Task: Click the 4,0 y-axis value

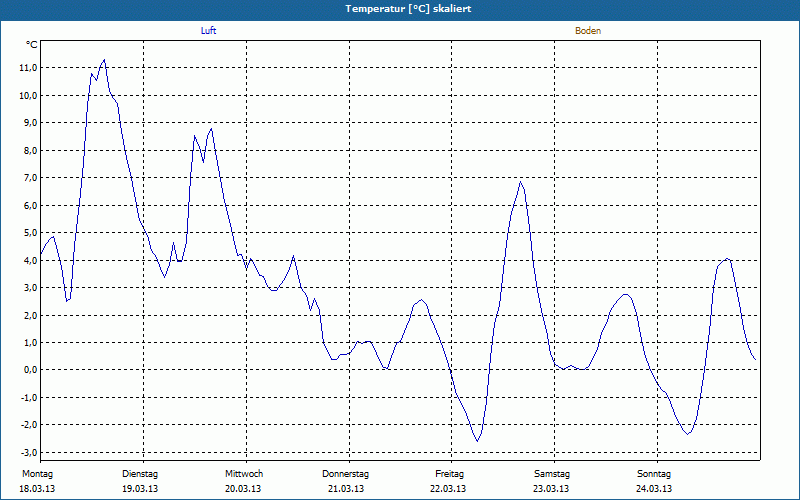Action: [x=30, y=260]
